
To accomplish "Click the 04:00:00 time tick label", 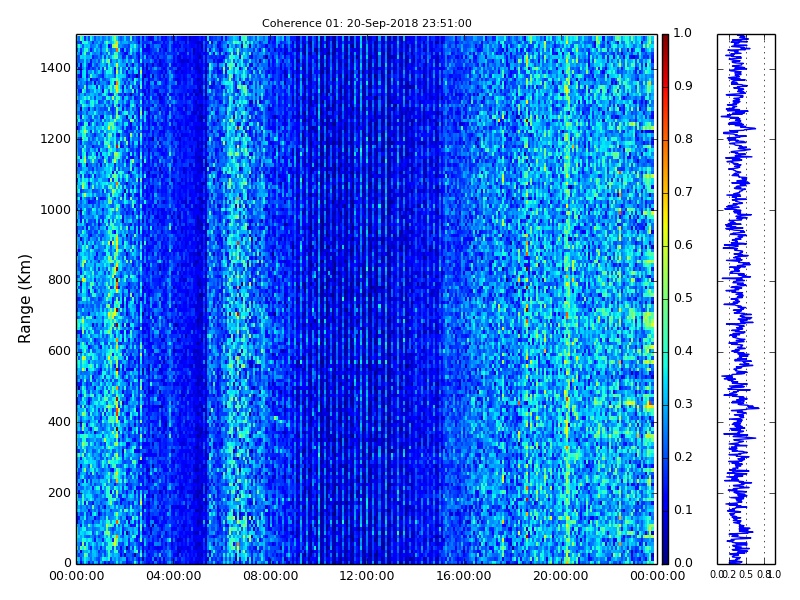I will click(173, 576).
